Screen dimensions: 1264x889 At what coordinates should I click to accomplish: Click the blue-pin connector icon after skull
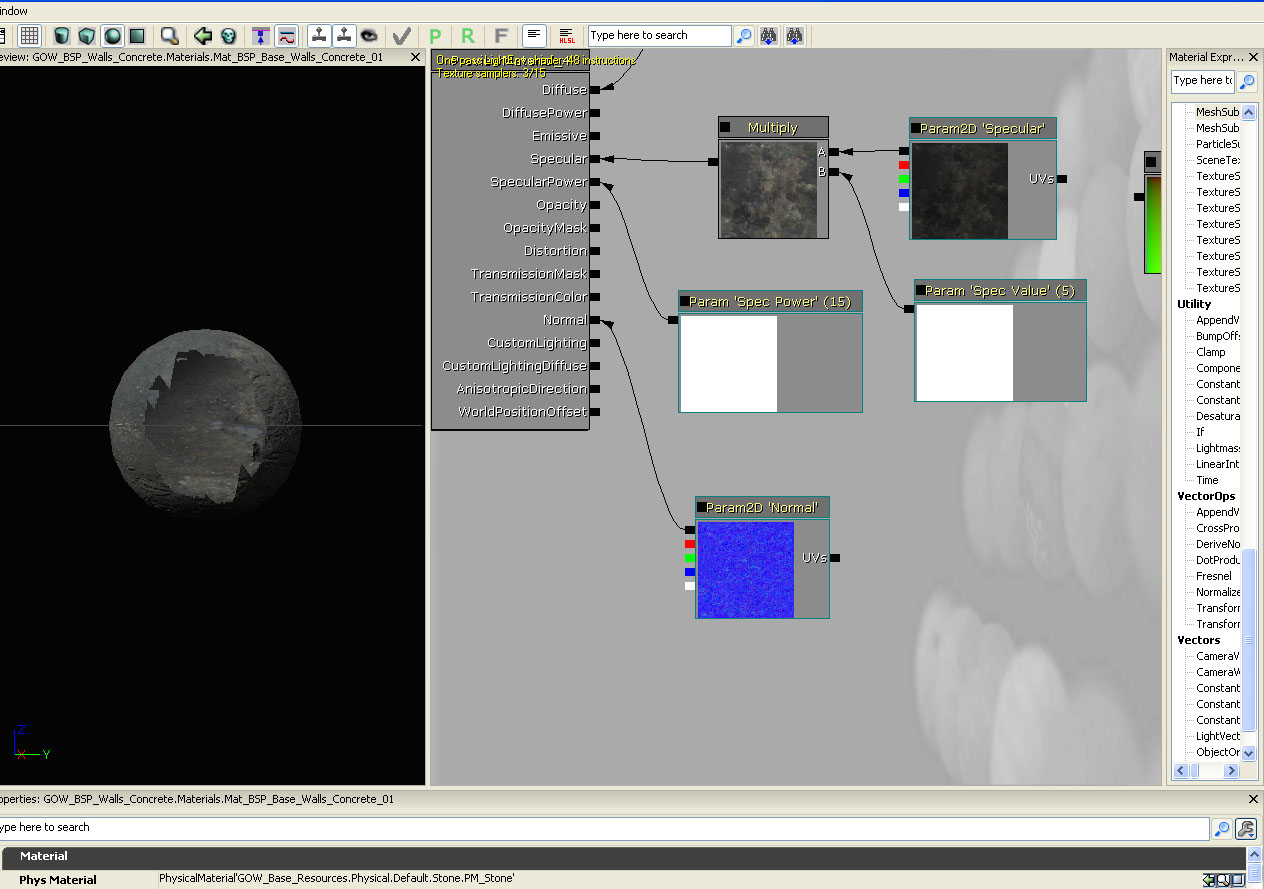pos(261,36)
